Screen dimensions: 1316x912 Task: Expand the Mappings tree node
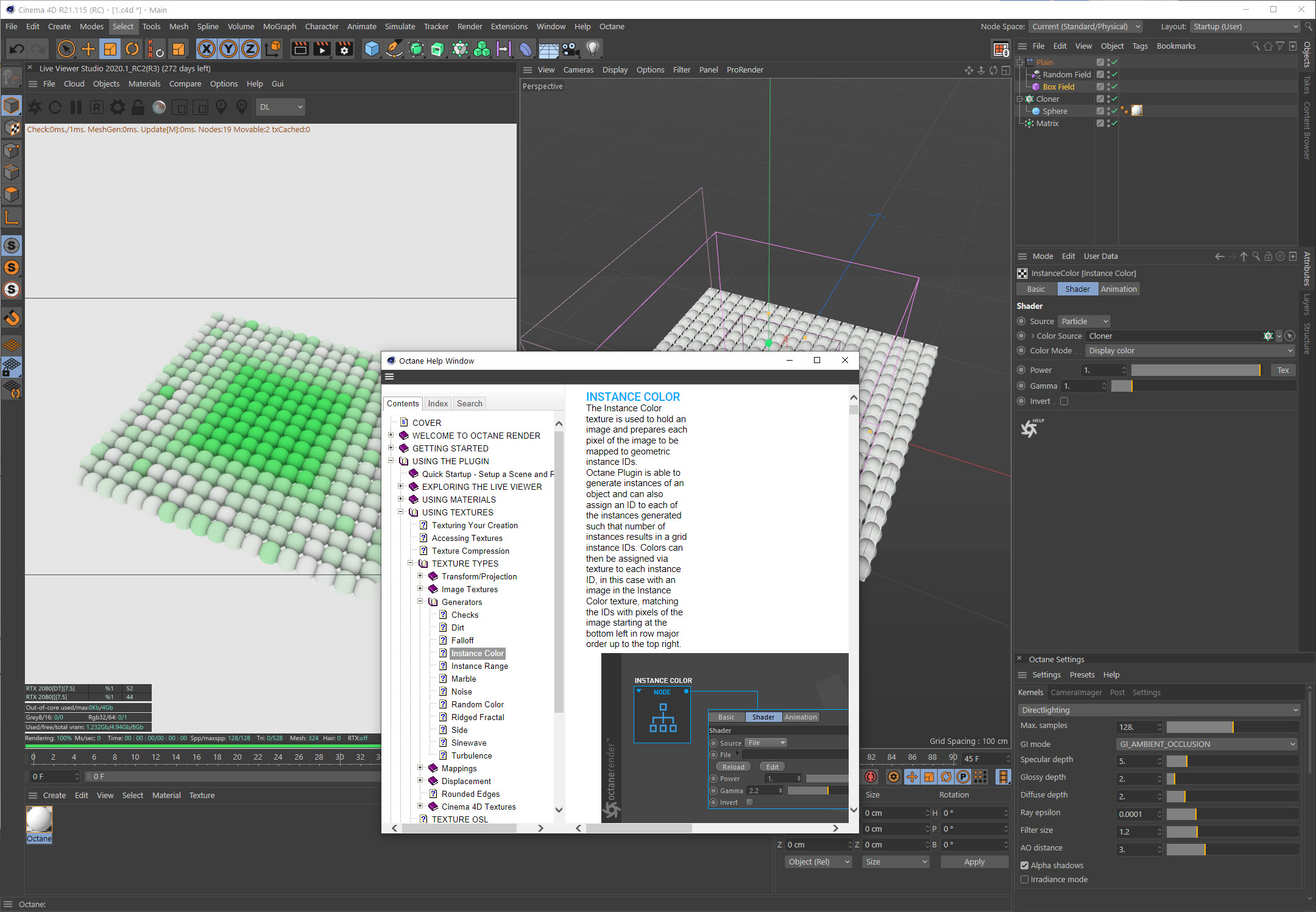click(420, 768)
